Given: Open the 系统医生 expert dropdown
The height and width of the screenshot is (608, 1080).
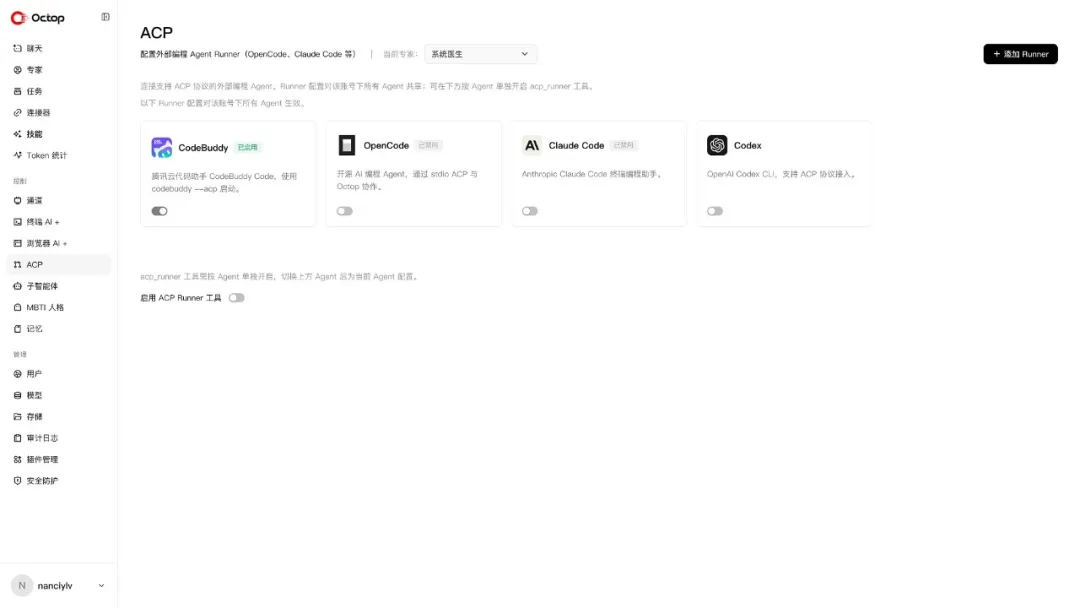Looking at the screenshot, I should tap(481, 54).
